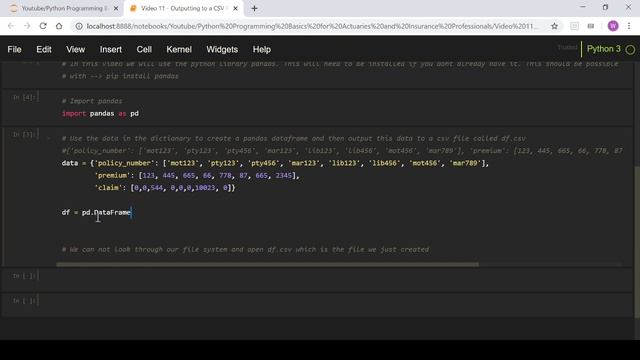Open the Chrome three-dot menu
Viewport: 640px width, 360px height.
[629, 26]
